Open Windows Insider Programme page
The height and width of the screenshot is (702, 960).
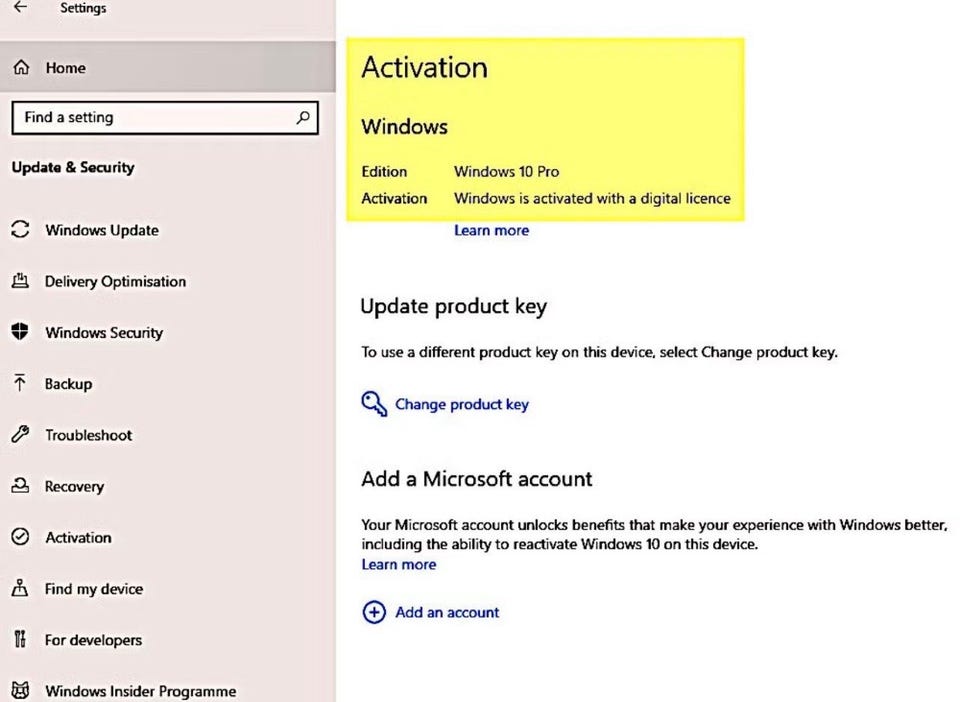[x=140, y=691]
